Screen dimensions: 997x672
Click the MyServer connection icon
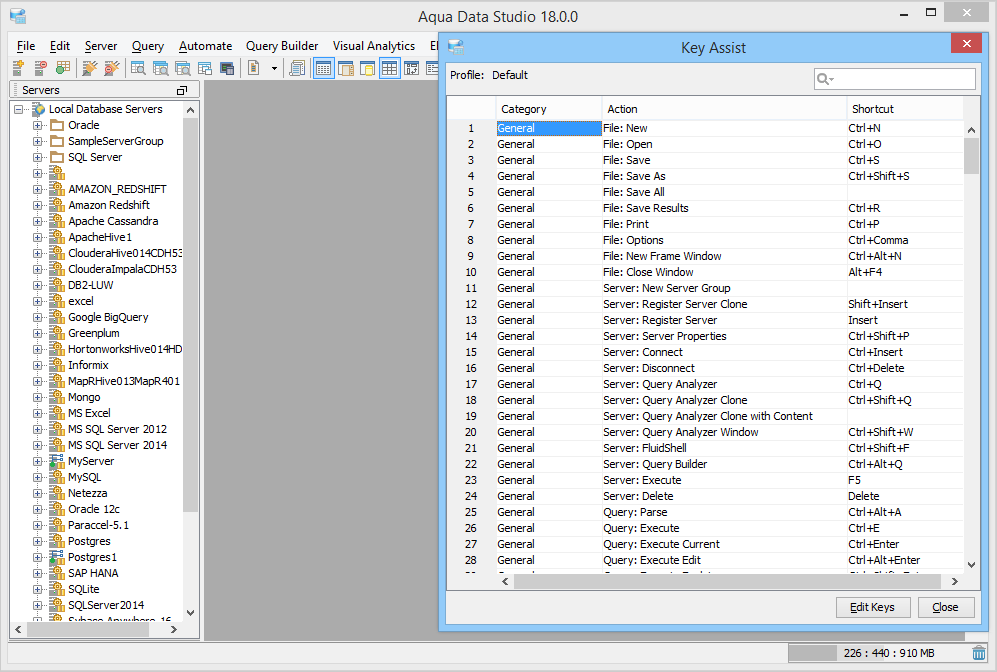[57, 461]
